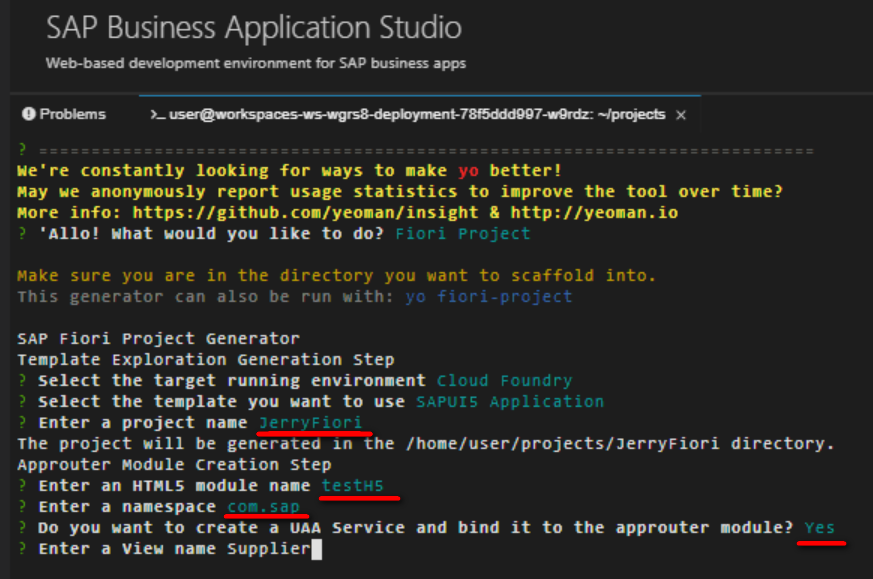Open the github.com/yeoman/insight link
The width and height of the screenshot is (873, 579).
click(305, 213)
